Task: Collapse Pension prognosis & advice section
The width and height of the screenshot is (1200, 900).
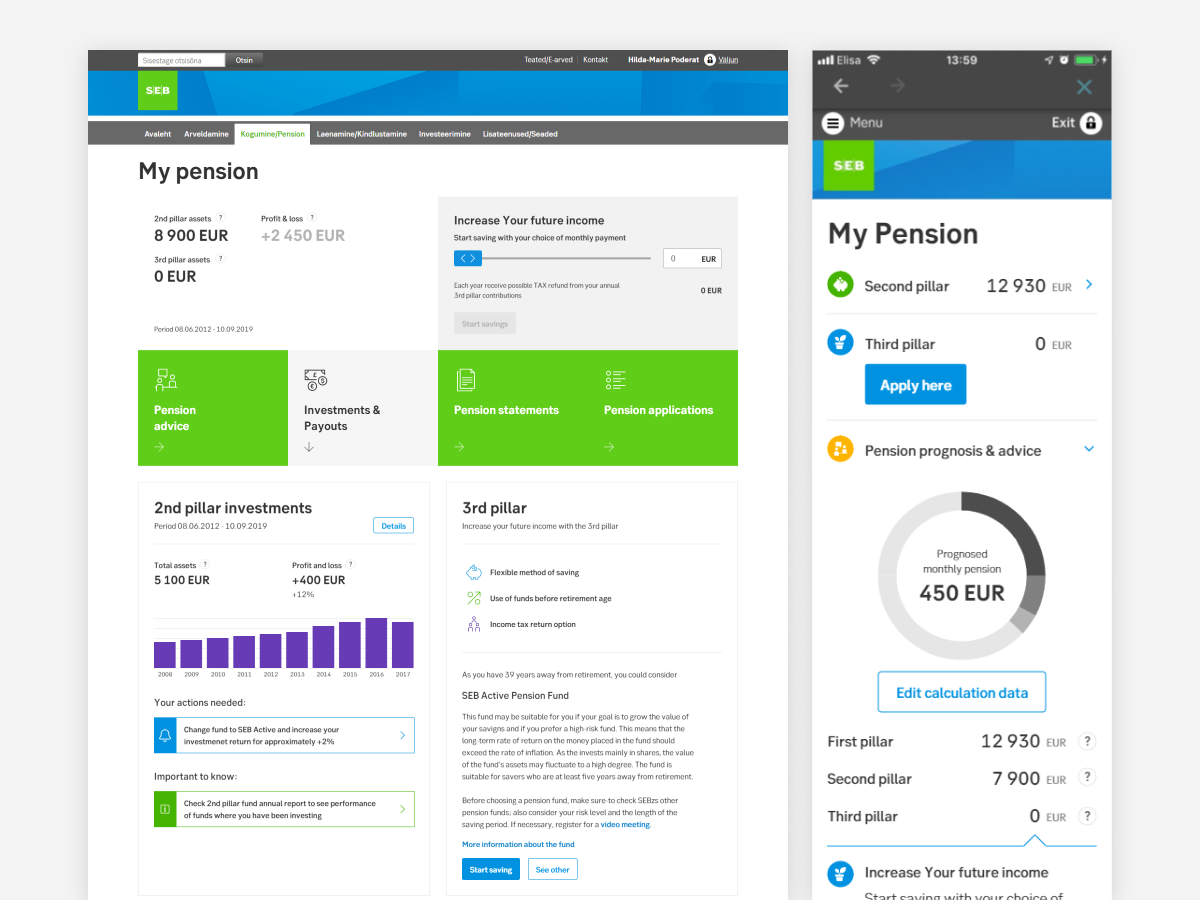Action: pyautogui.click(x=1089, y=450)
